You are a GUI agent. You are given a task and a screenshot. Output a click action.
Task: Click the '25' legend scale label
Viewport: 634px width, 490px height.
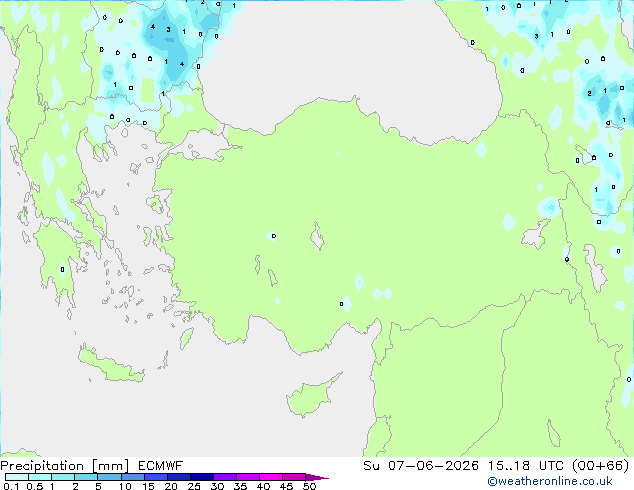point(194,486)
